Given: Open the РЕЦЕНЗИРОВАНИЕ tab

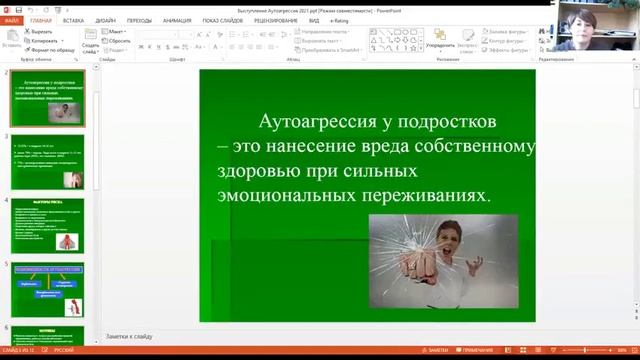Looking at the screenshot, I should pyautogui.click(x=276, y=20).
